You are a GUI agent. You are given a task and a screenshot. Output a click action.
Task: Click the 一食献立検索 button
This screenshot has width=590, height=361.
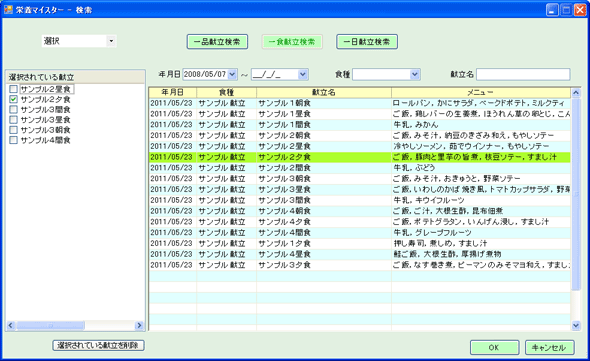[292, 42]
